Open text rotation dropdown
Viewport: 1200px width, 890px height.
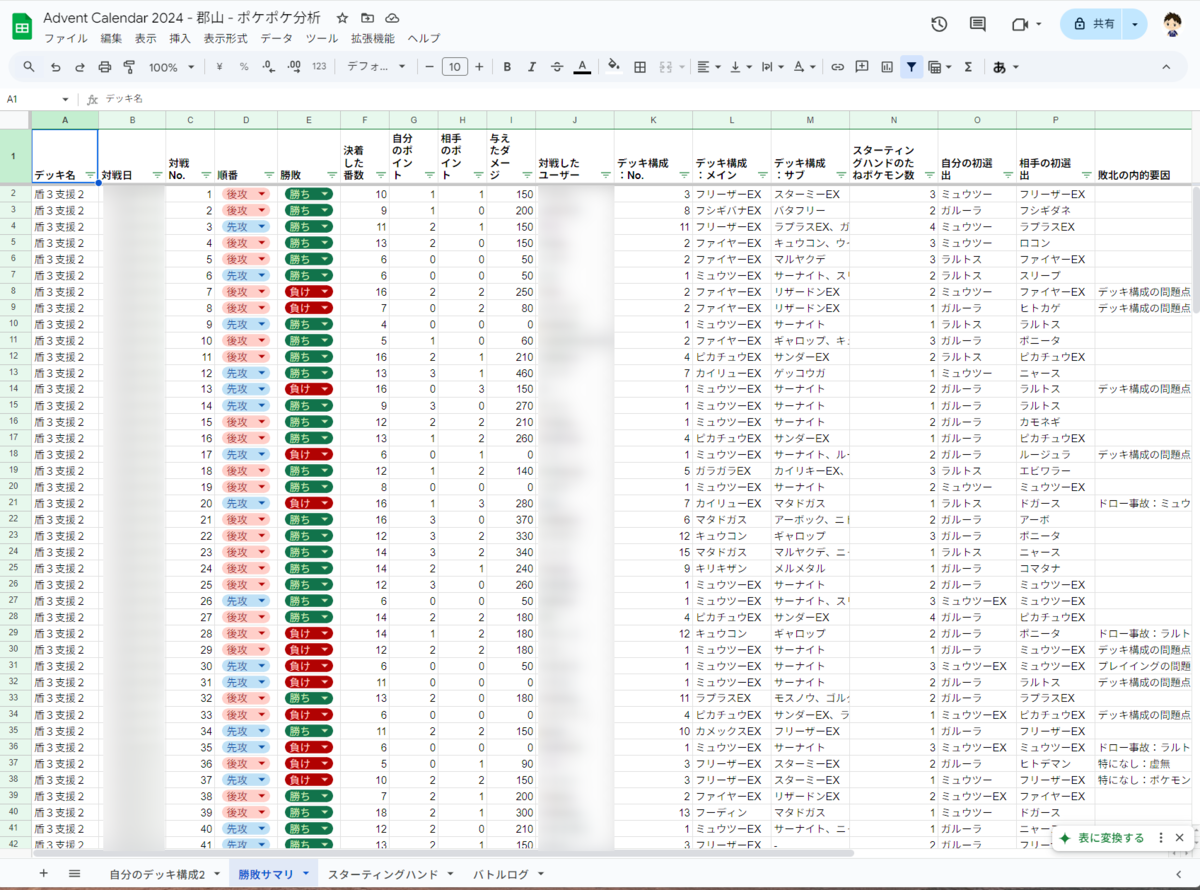click(x=804, y=67)
